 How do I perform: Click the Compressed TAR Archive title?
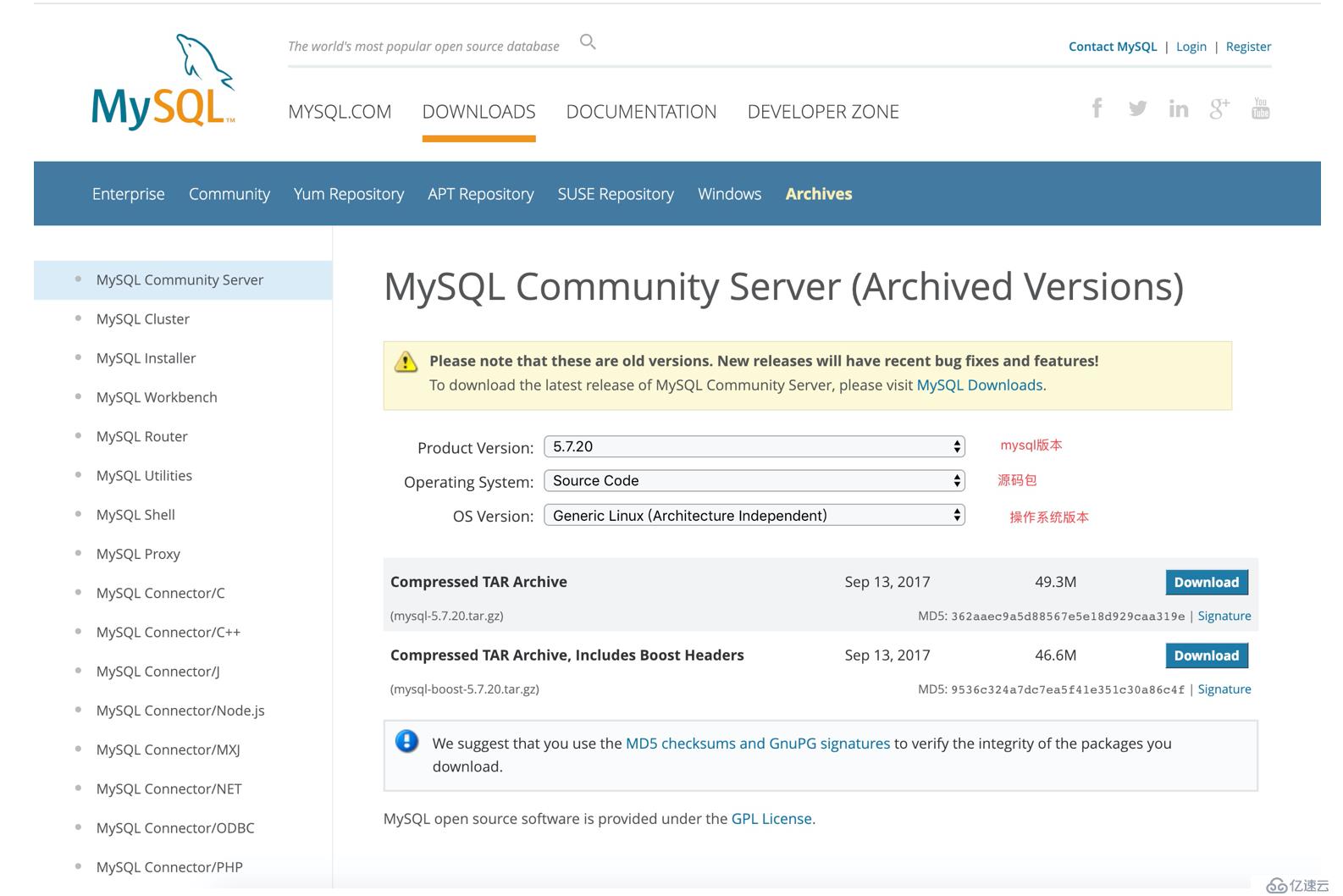(x=478, y=582)
